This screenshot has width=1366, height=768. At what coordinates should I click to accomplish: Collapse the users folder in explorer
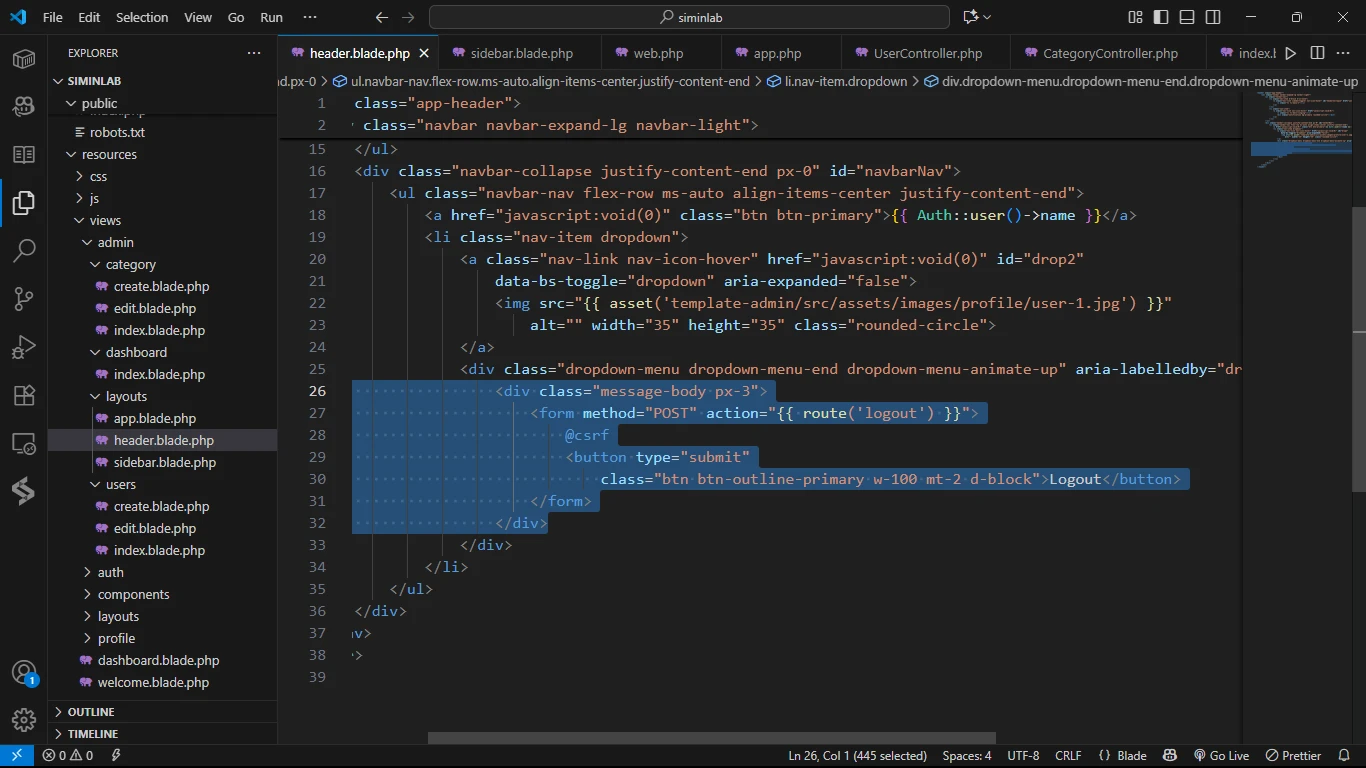[120, 484]
